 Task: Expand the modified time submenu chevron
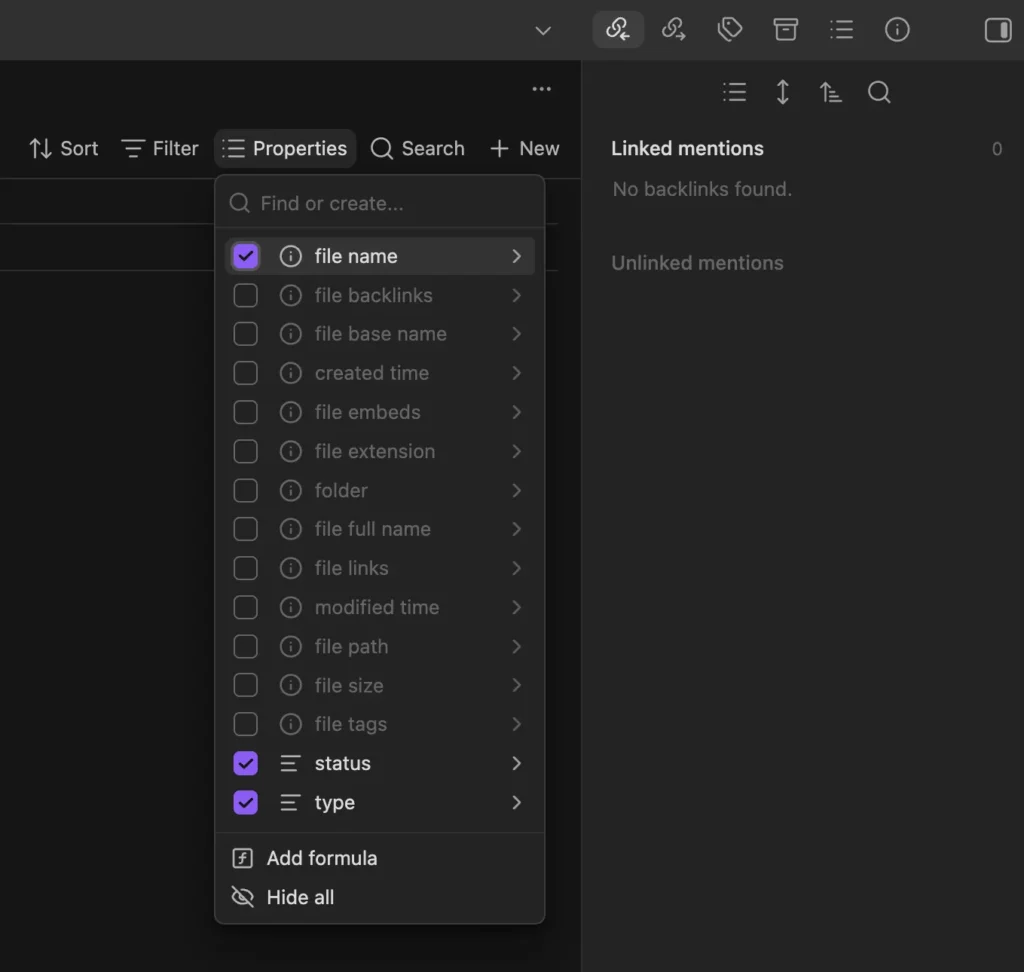click(517, 608)
